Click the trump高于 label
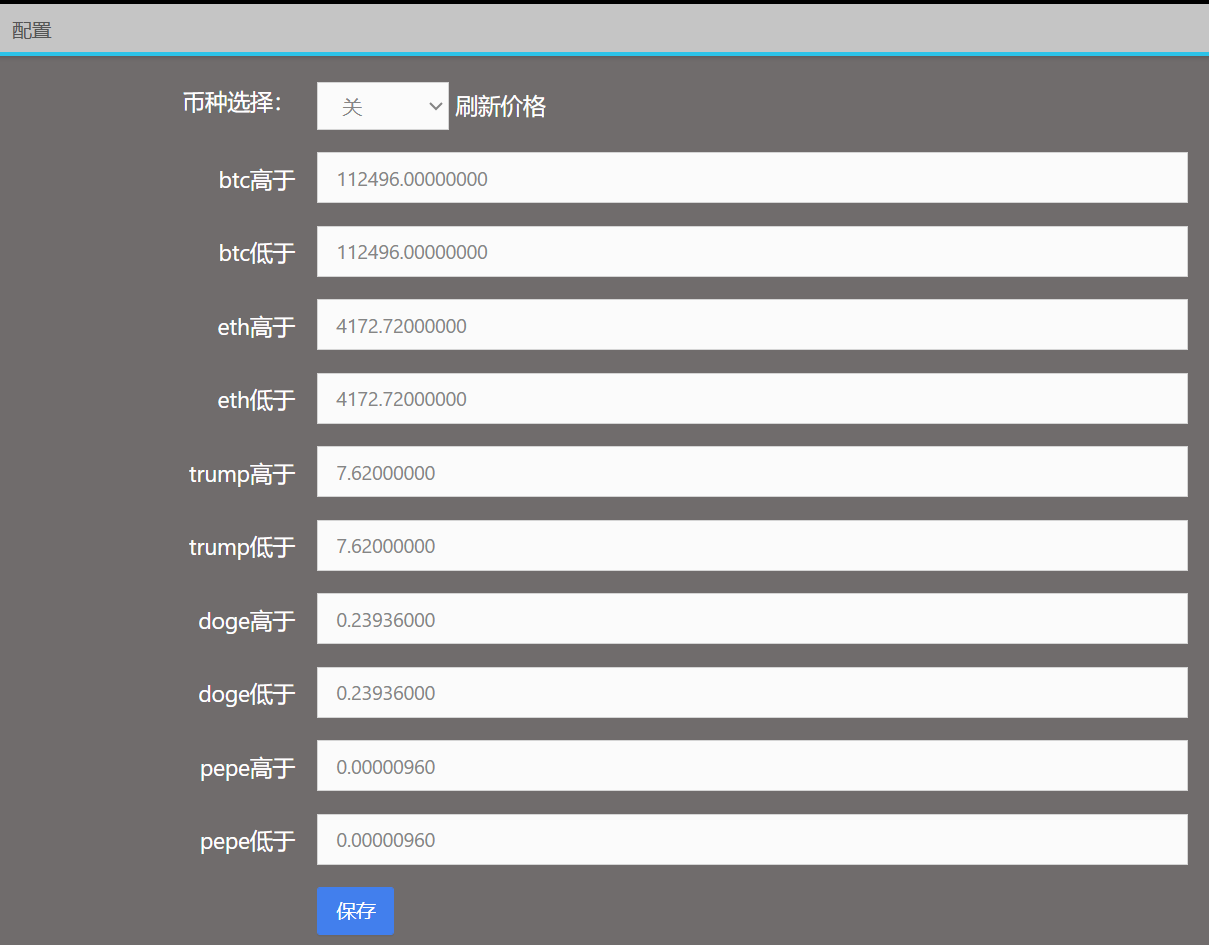1209x945 pixels. click(242, 474)
